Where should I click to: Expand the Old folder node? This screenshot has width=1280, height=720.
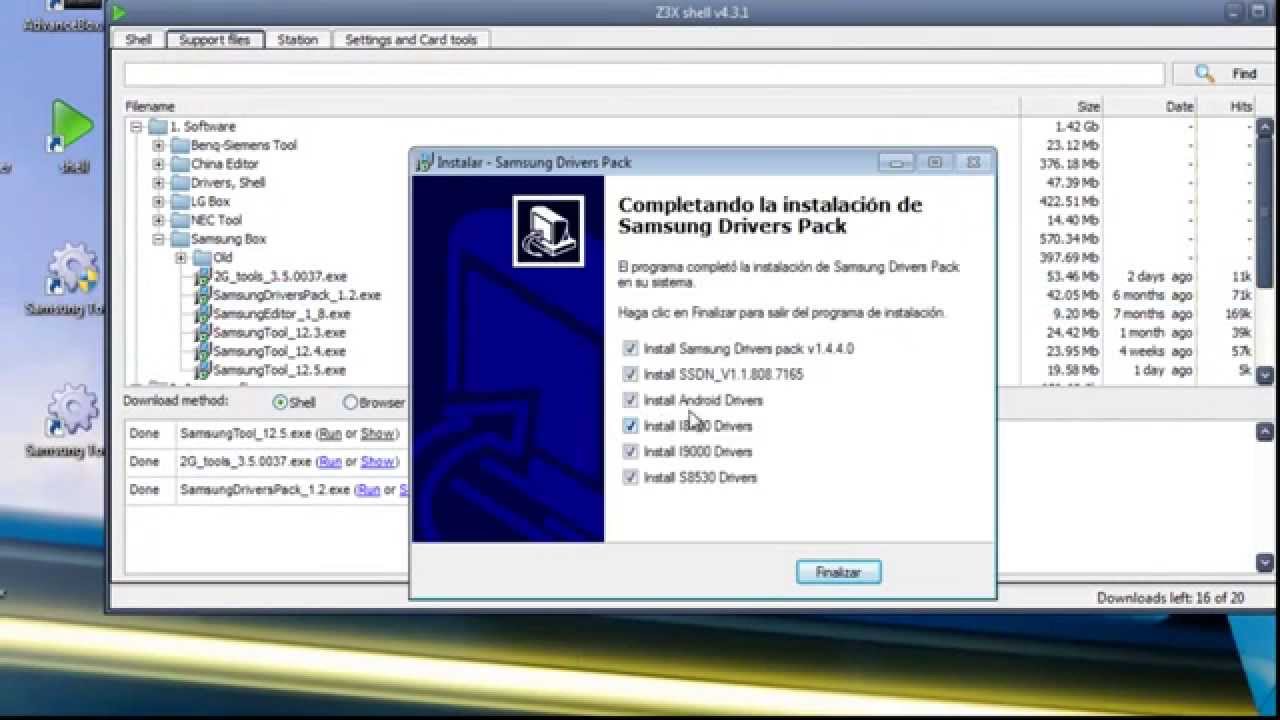180,258
